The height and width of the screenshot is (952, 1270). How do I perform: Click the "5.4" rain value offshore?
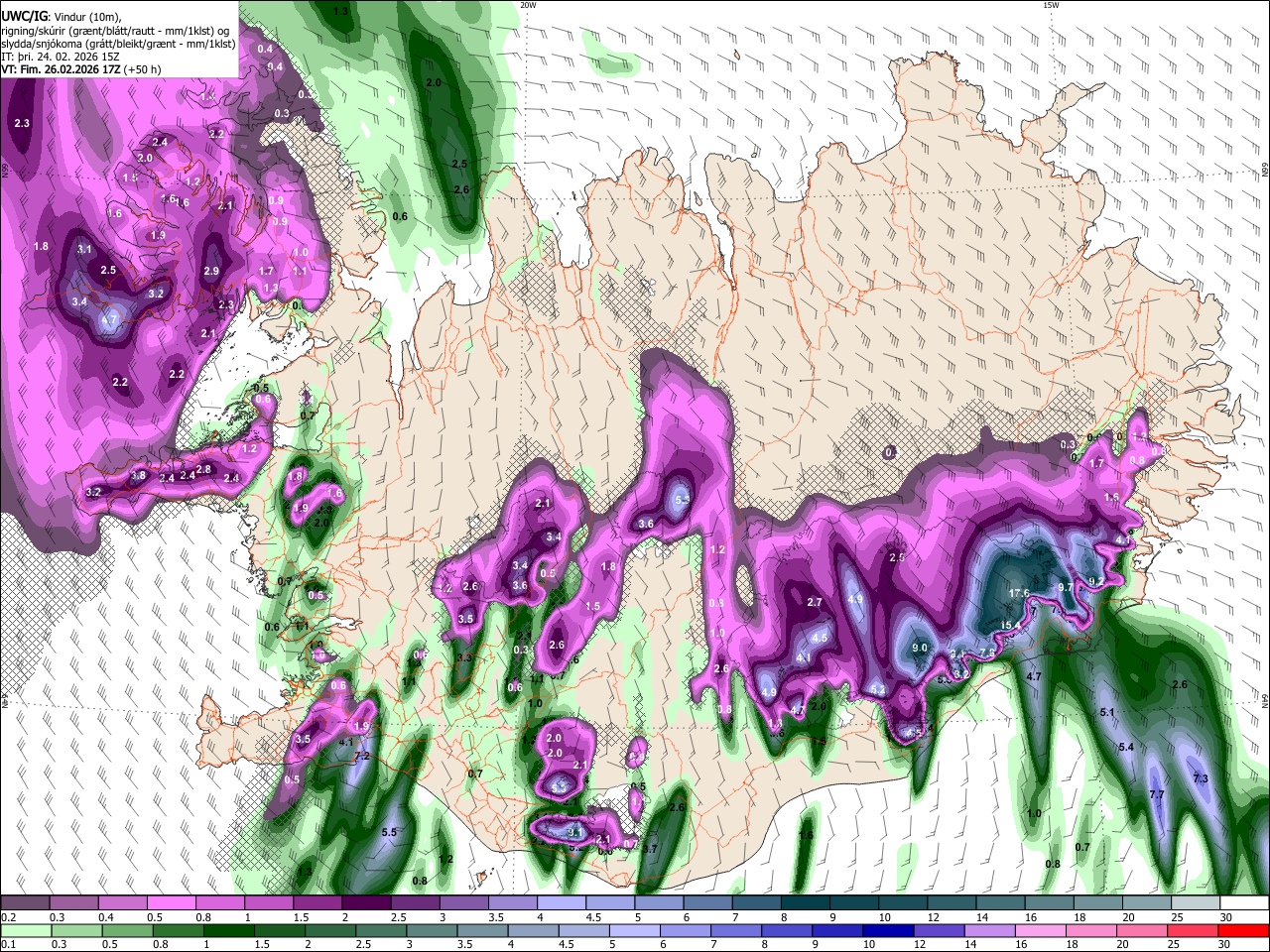pos(1126,747)
